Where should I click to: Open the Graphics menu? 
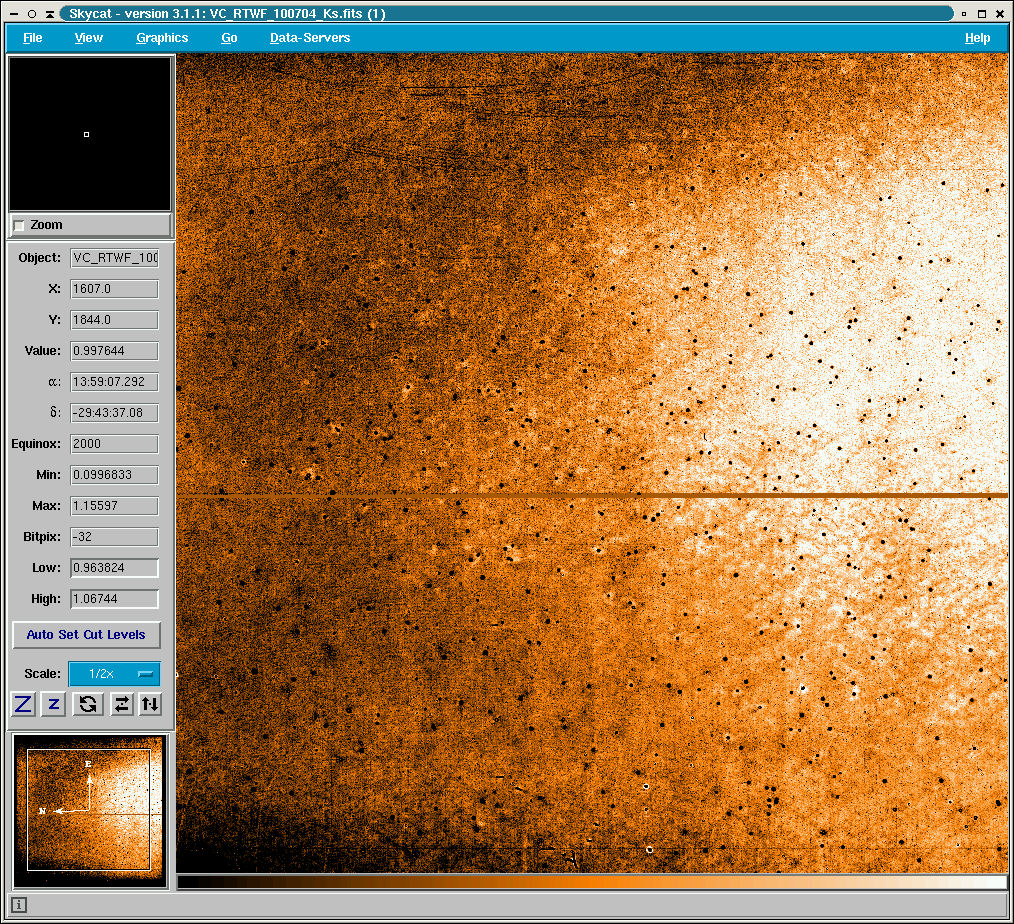(x=162, y=38)
